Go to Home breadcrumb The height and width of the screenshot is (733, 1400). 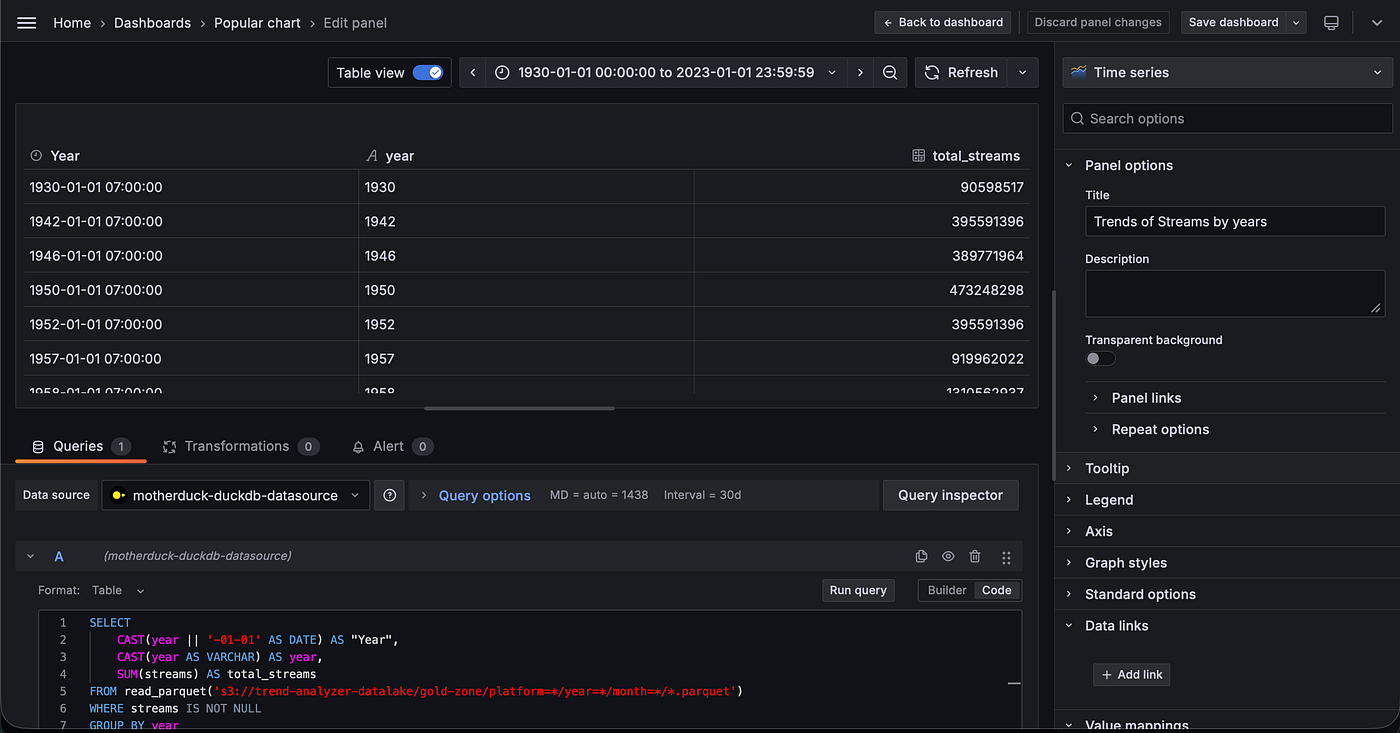pos(72,22)
